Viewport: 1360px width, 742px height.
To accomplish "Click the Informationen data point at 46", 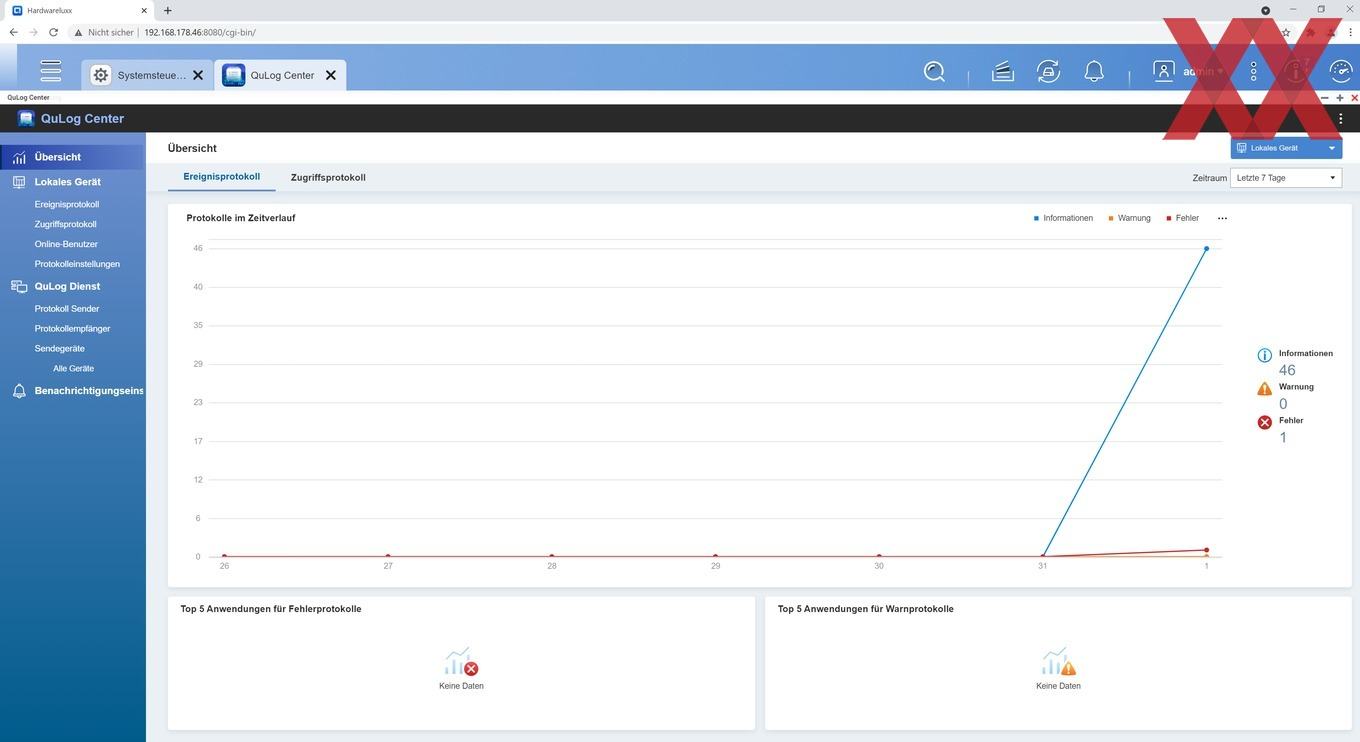I will (x=1206, y=248).
